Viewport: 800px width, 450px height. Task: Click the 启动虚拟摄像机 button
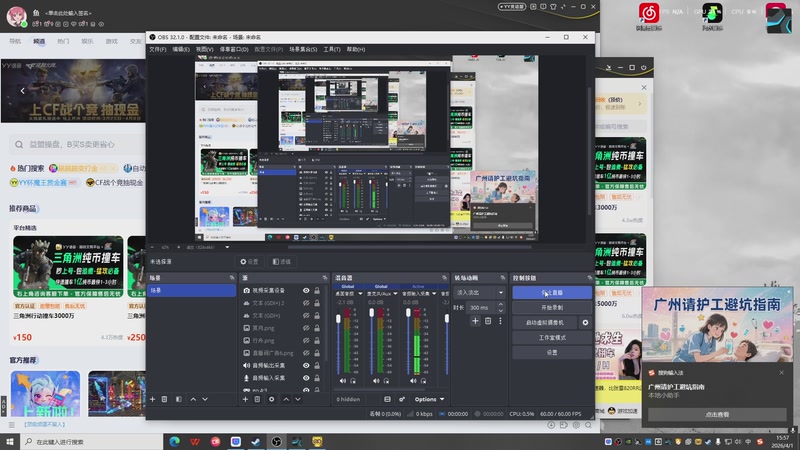(x=545, y=322)
